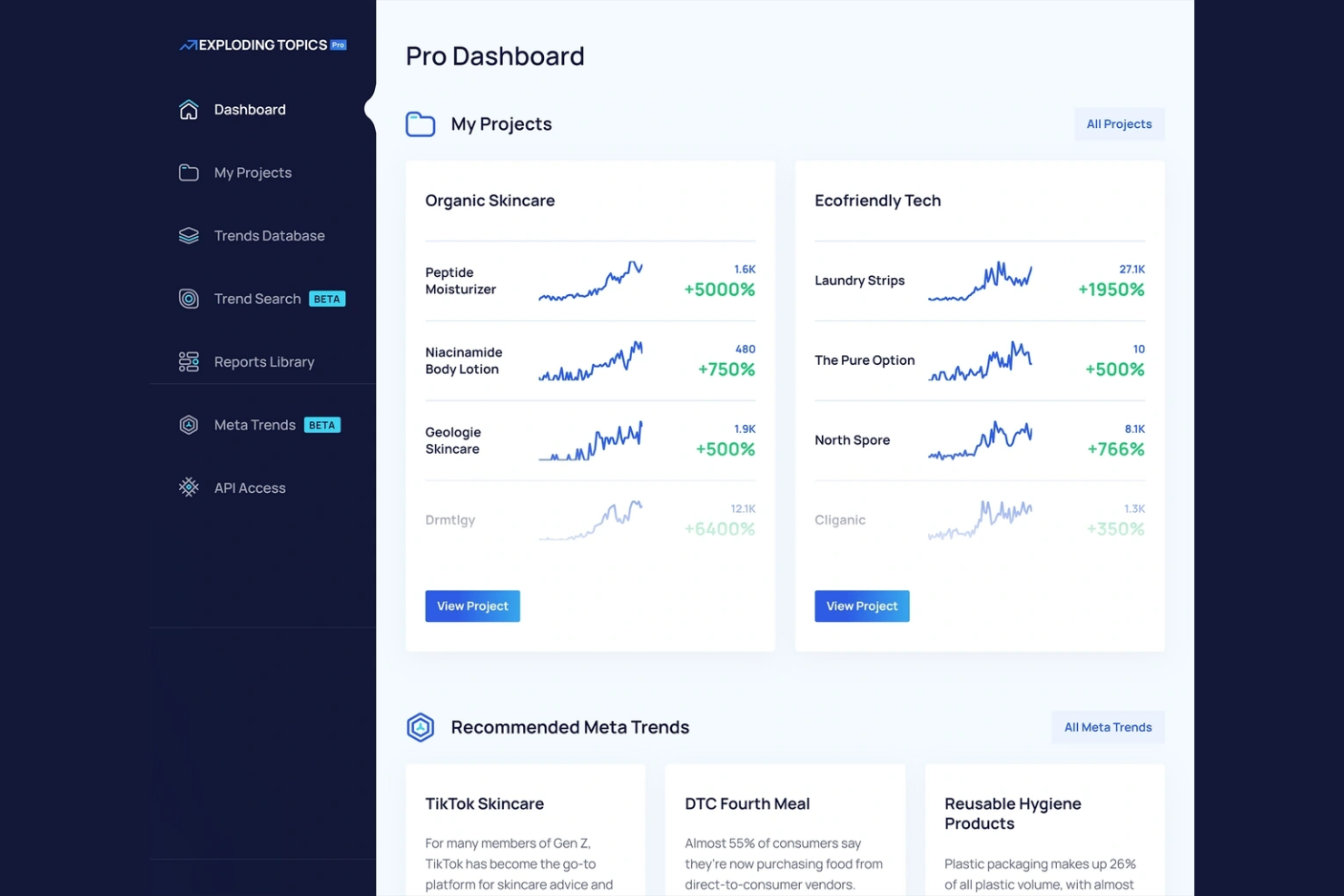Click the BETA badge next to Meta Trends

(x=322, y=425)
